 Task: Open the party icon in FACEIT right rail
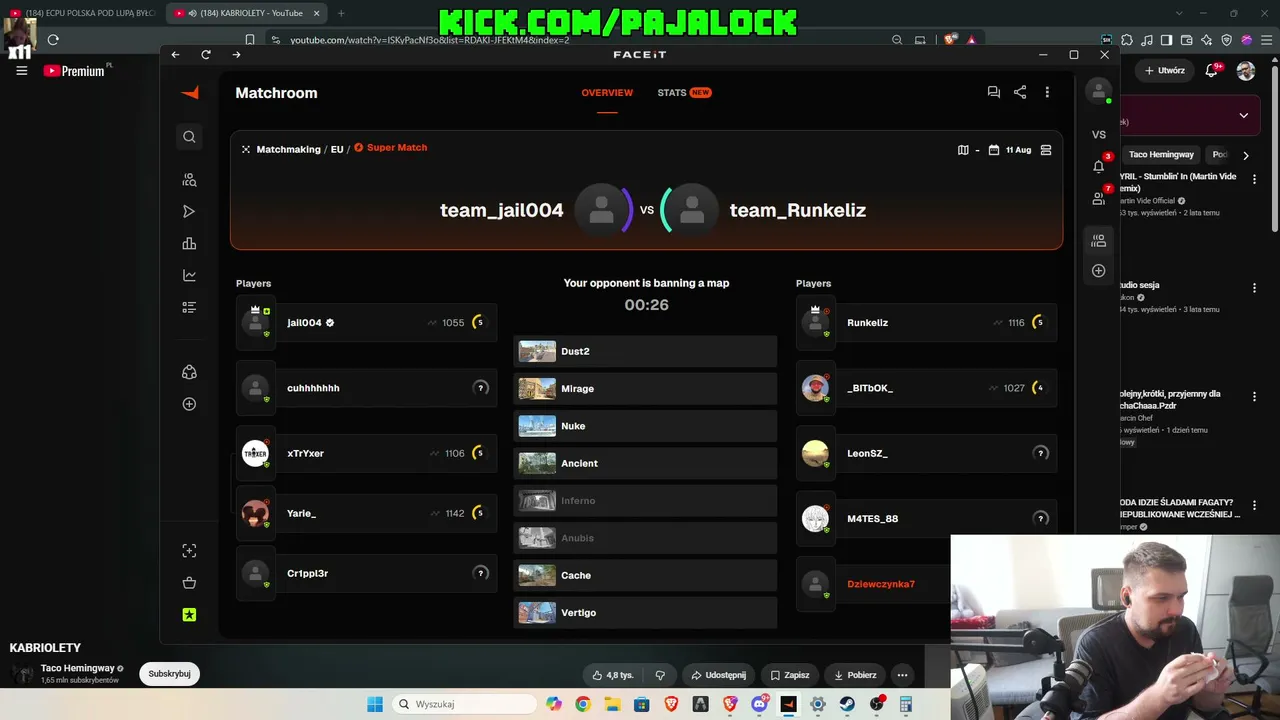[x=1099, y=240]
